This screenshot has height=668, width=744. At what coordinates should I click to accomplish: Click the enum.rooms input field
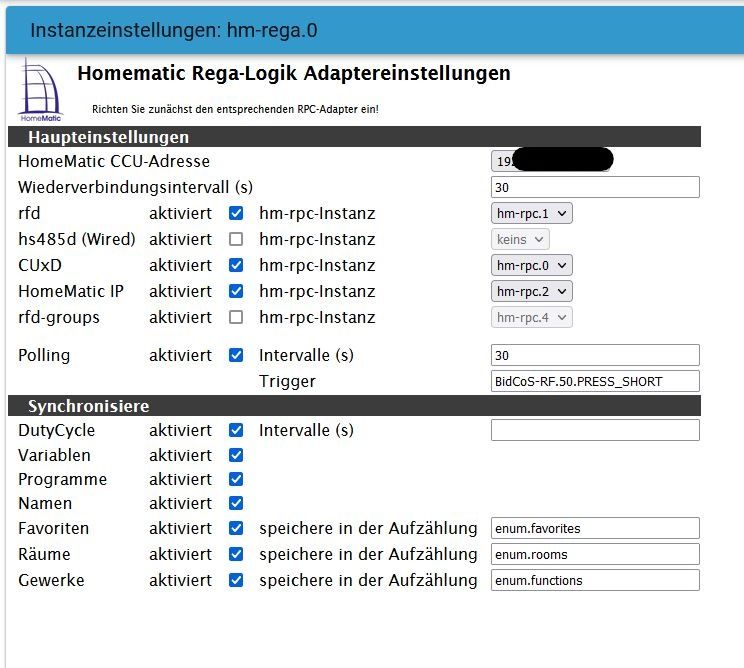(595, 554)
